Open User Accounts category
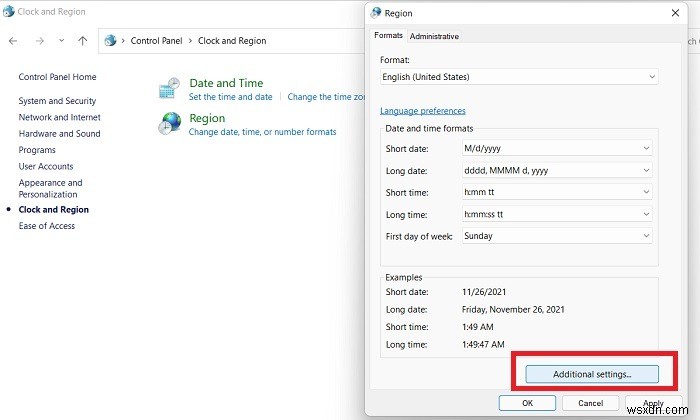700x420 pixels. (x=46, y=166)
